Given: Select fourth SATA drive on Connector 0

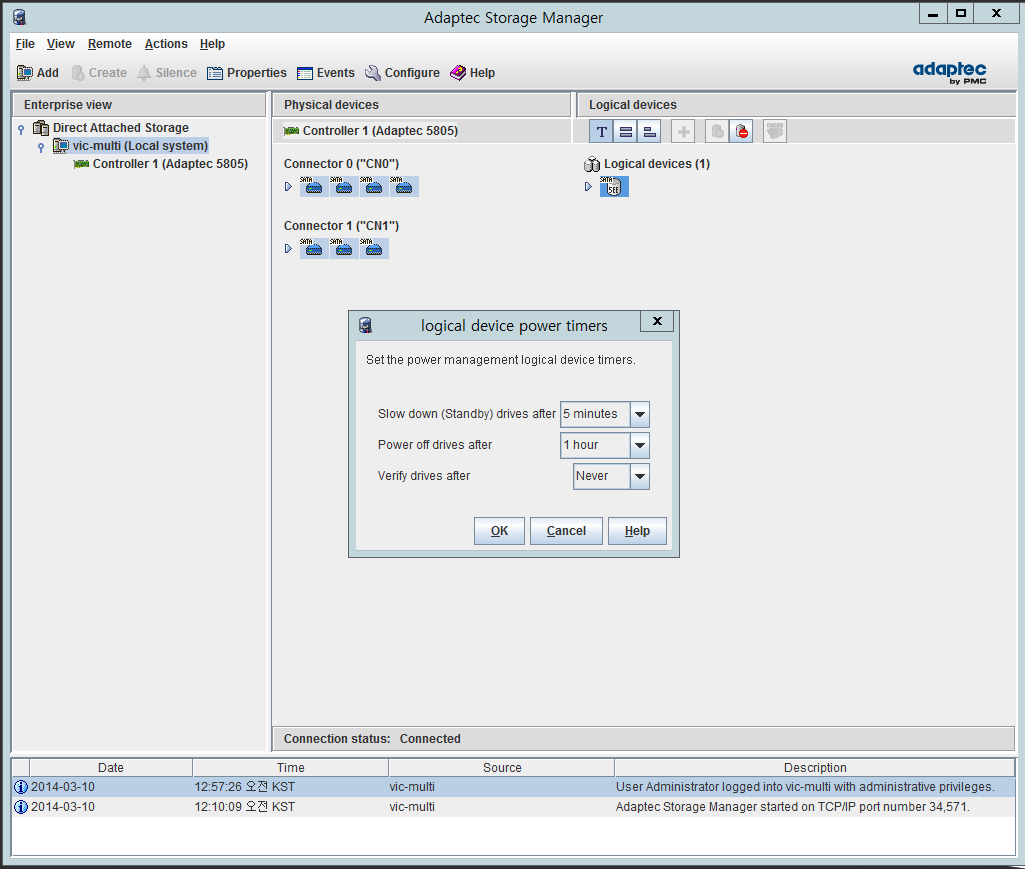Looking at the screenshot, I should coord(404,186).
